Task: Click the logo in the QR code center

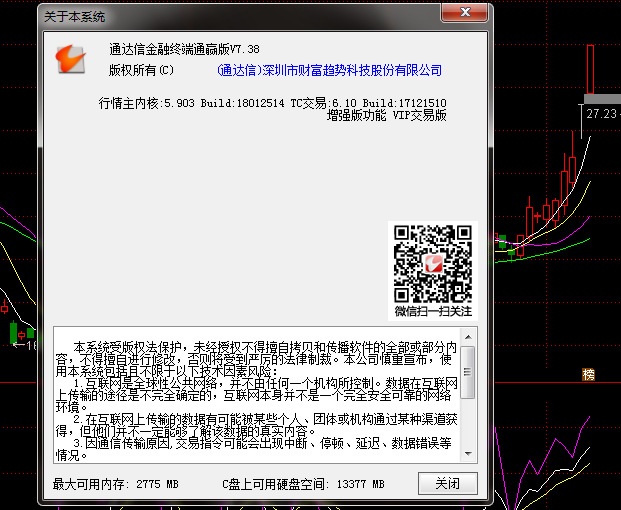Action: pos(432,264)
